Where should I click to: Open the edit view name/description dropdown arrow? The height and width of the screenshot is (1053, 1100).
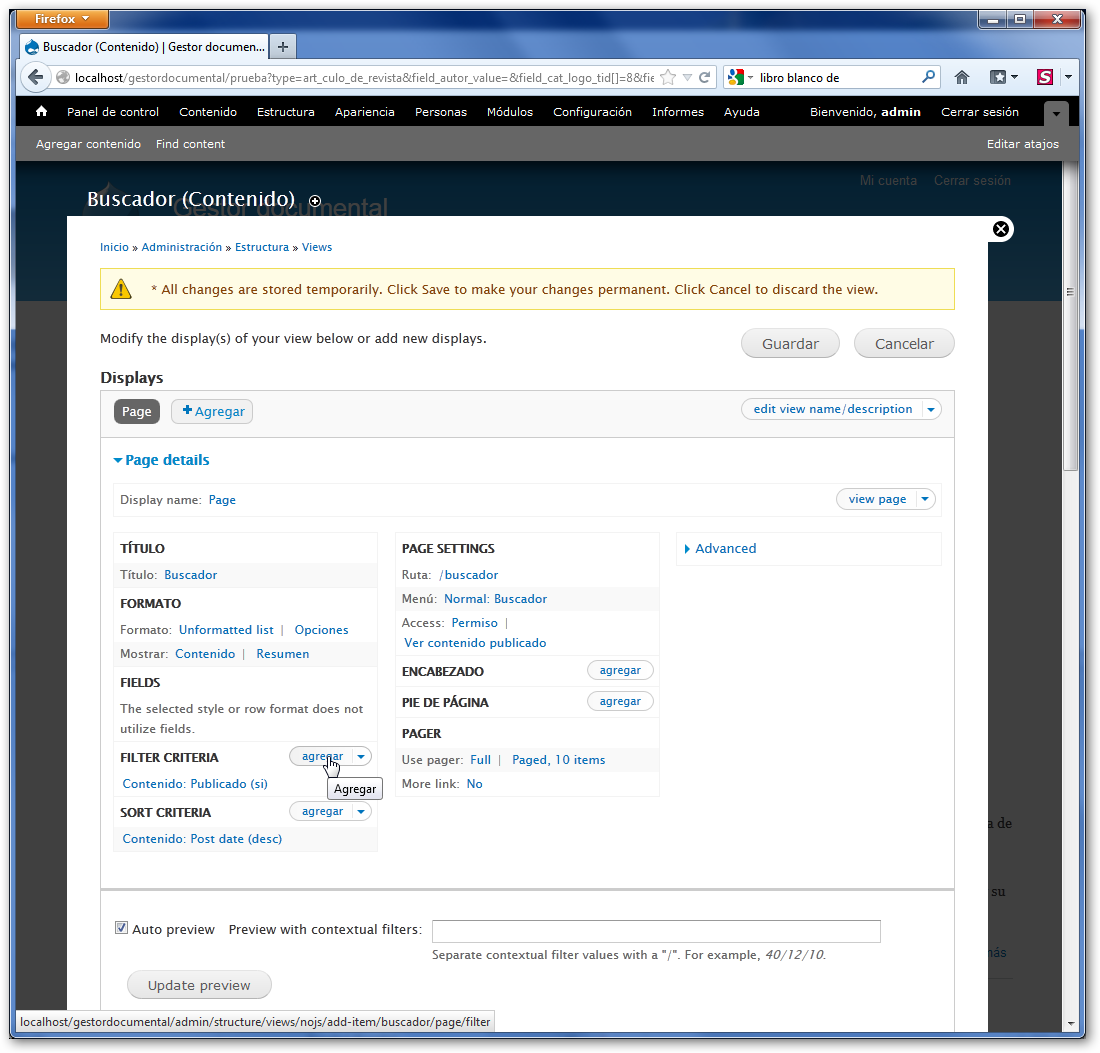pyautogui.click(x=930, y=409)
